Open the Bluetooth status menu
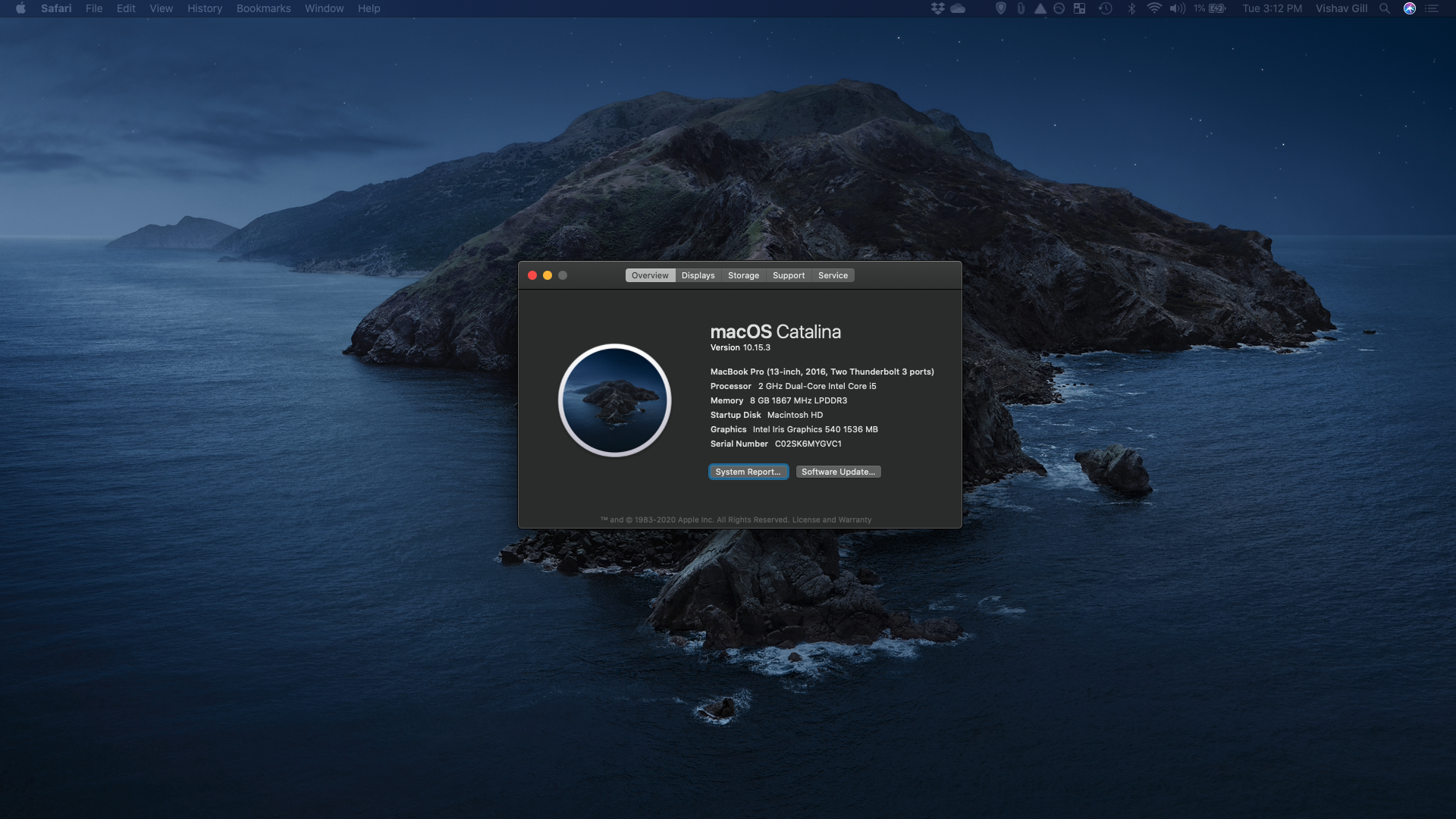 (x=1131, y=8)
